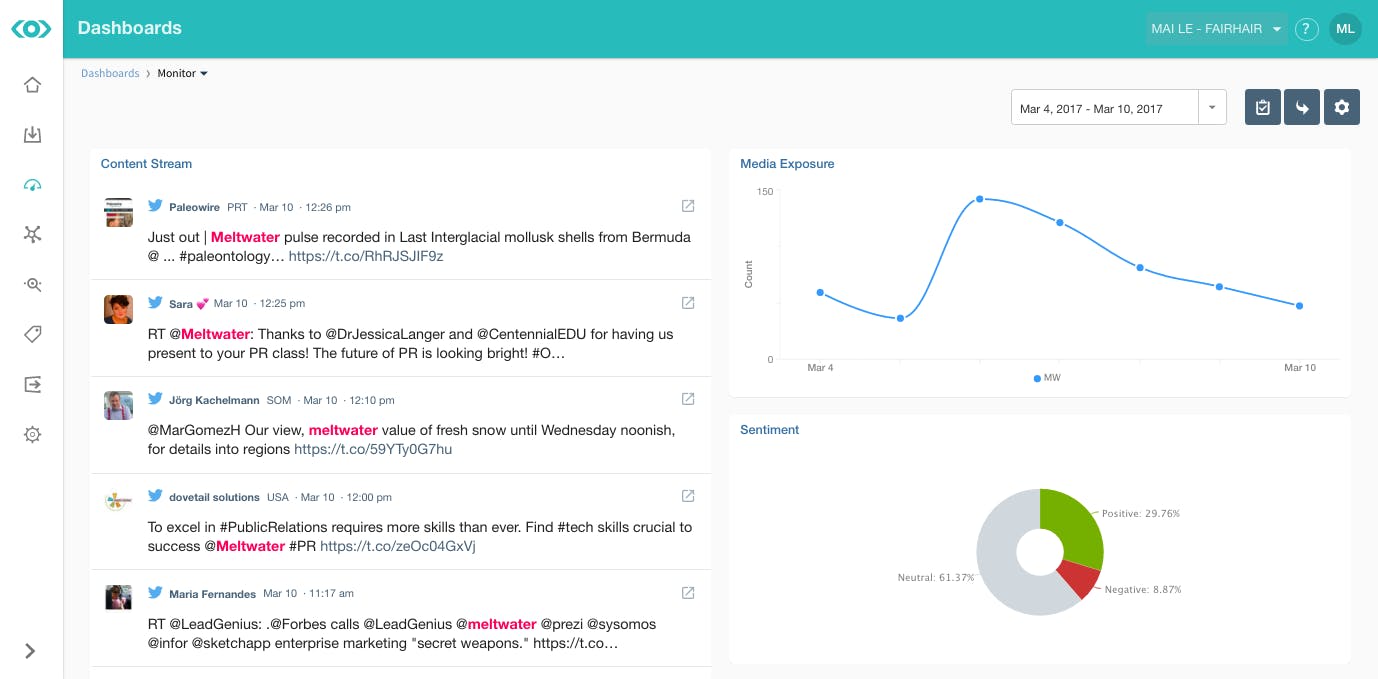Open Maria Fernandes tweet external link icon

point(688,592)
